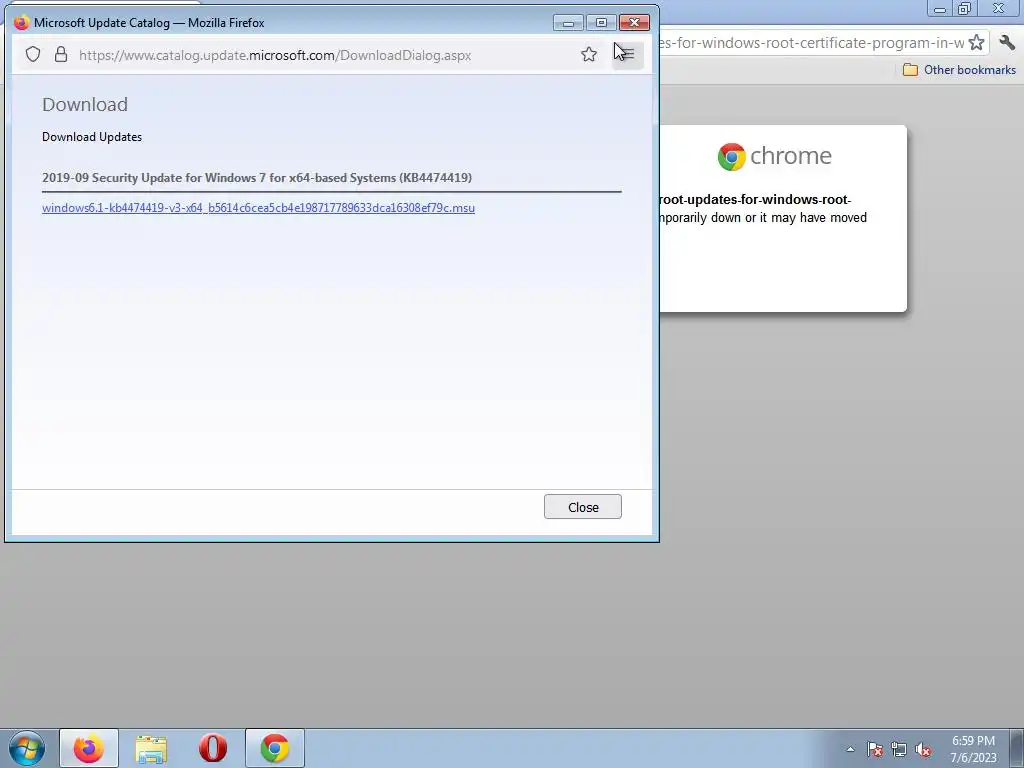The height and width of the screenshot is (768, 1024).
Task: Click the Show desktop strip on the taskbar
Action: [x=1017, y=748]
